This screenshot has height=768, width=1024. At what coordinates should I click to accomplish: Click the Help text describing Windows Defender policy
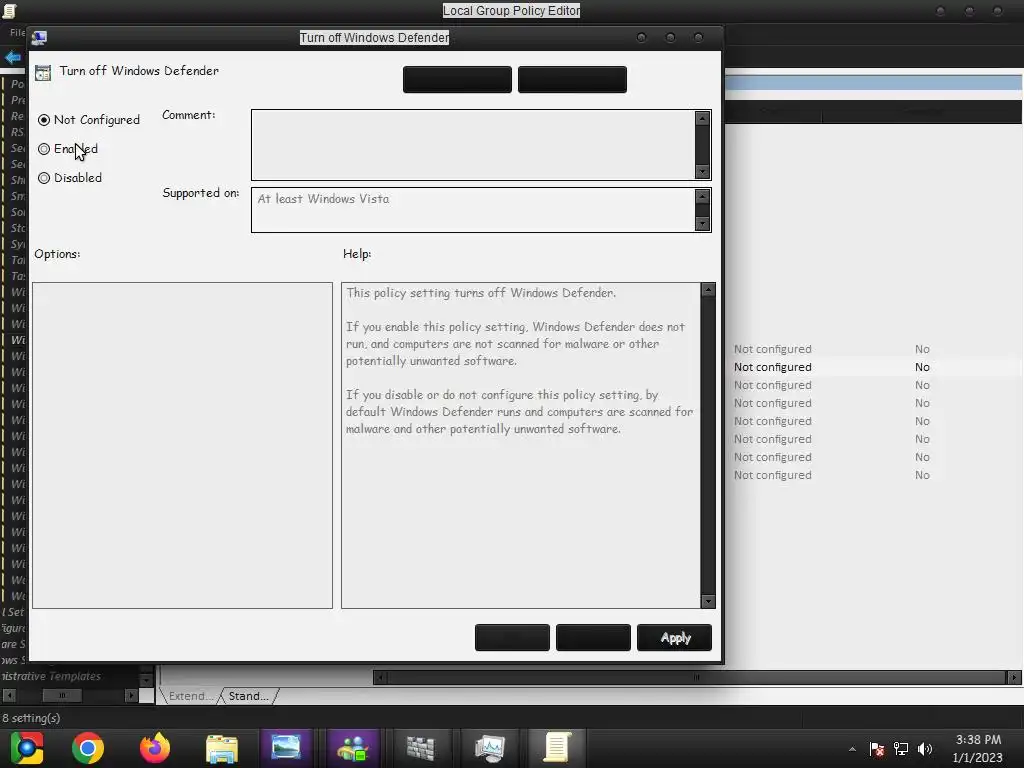pyautogui.click(x=519, y=361)
